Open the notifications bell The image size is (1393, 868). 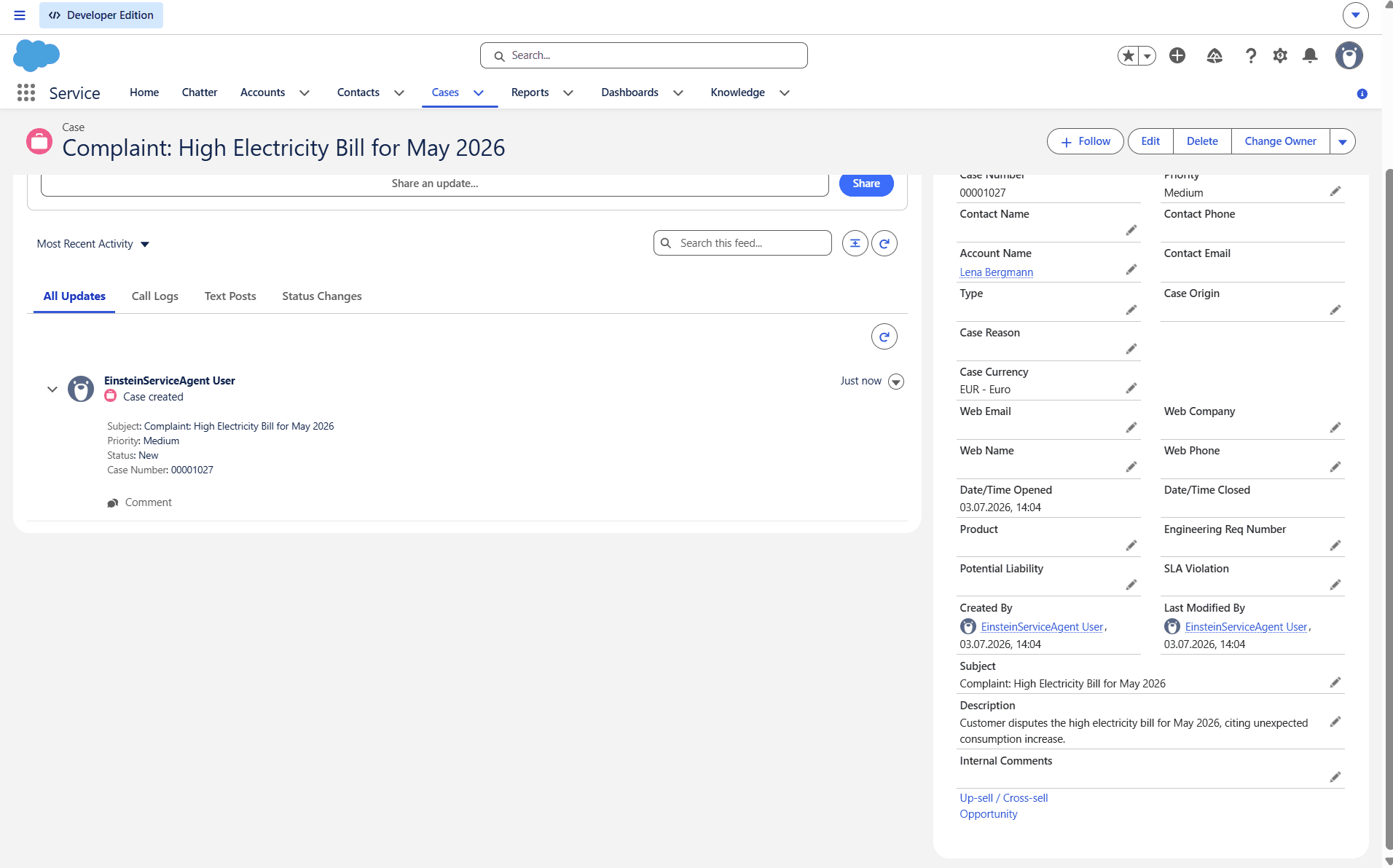pyautogui.click(x=1310, y=55)
